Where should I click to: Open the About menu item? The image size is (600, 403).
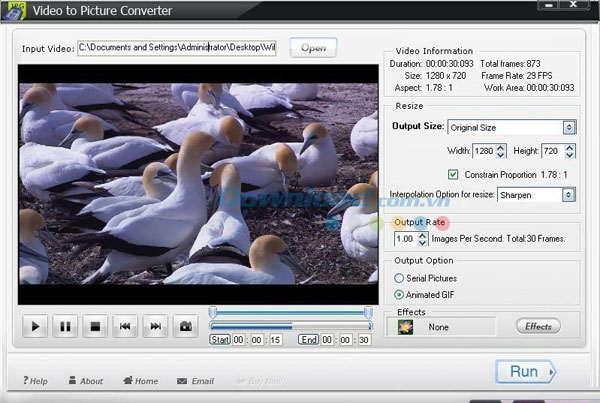[x=85, y=381]
